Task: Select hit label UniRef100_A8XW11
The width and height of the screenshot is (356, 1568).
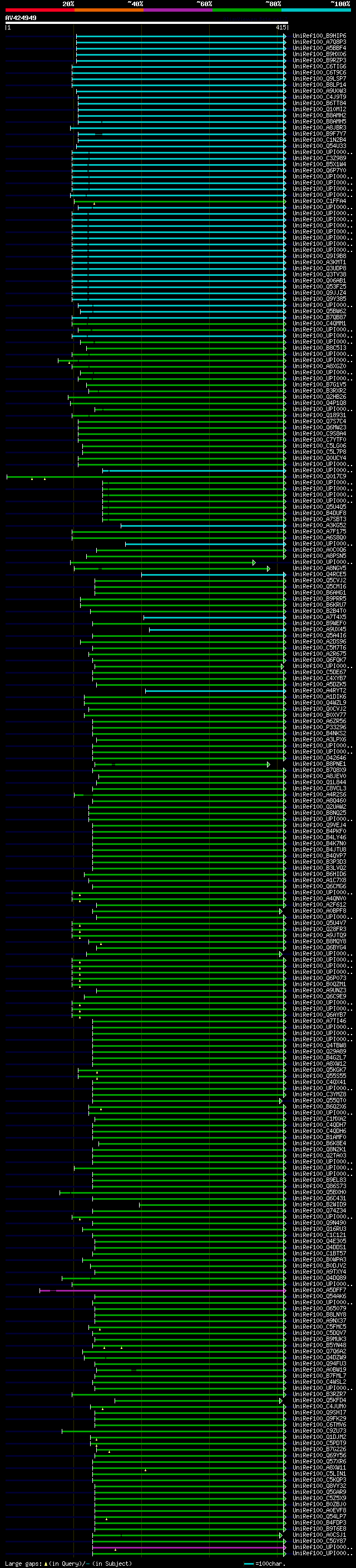Action: coord(319,1467)
